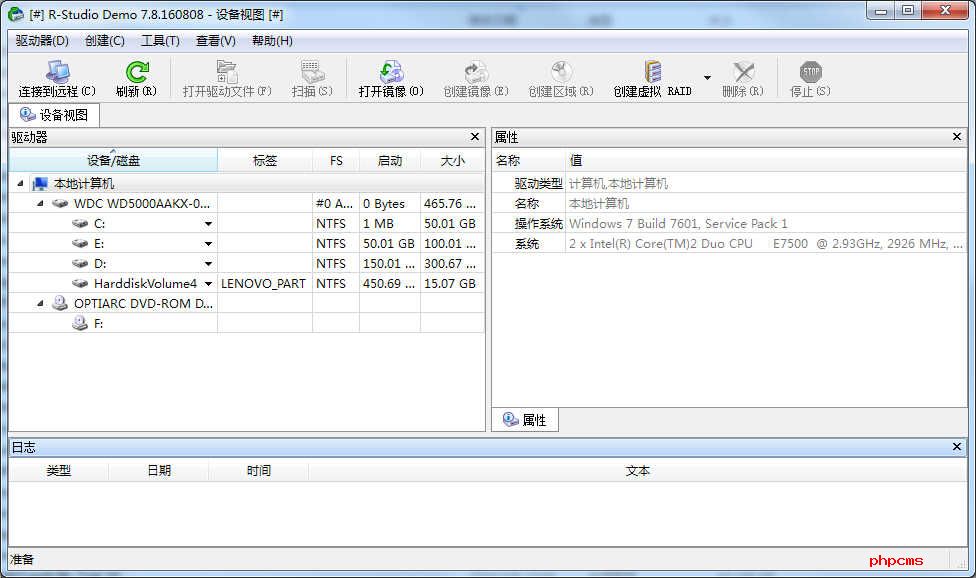Close the 驱动器 panel
976x578 pixels.
475,136
